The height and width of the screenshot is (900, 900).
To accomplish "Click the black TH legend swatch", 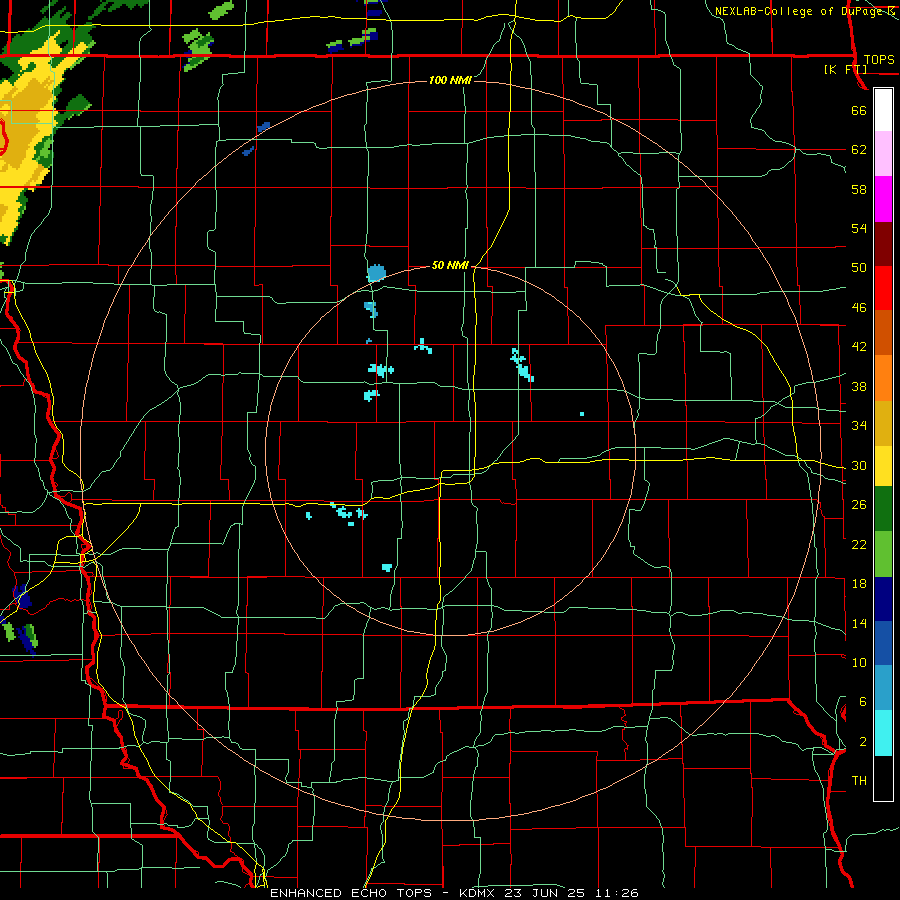I will tap(883, 778).
